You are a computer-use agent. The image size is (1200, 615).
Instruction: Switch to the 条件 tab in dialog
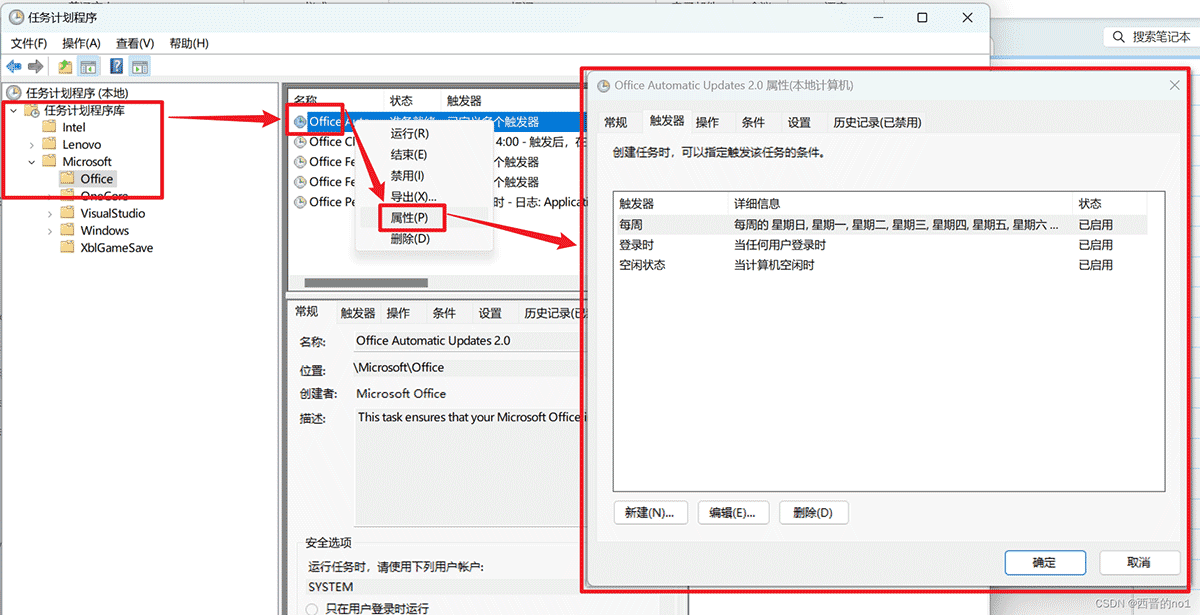(755, 121)
